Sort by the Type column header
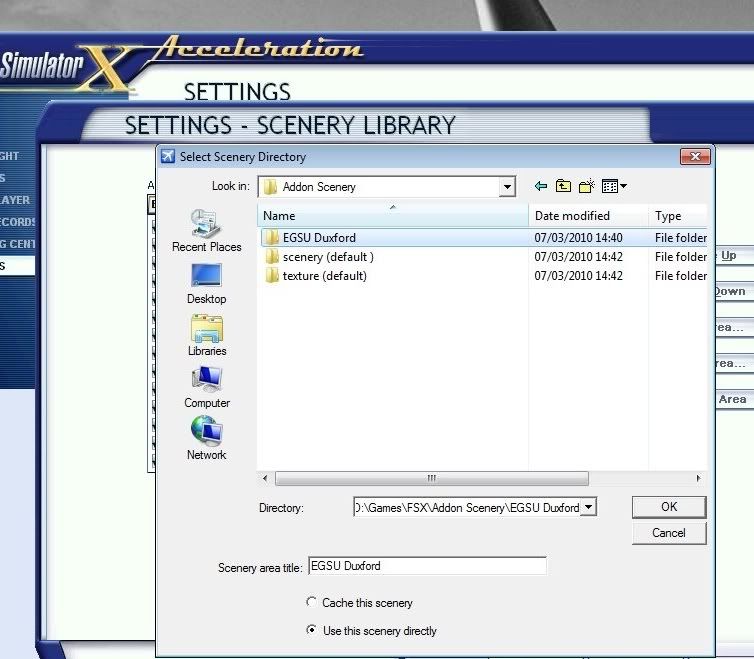754x659 pixels. coord(678,215)
